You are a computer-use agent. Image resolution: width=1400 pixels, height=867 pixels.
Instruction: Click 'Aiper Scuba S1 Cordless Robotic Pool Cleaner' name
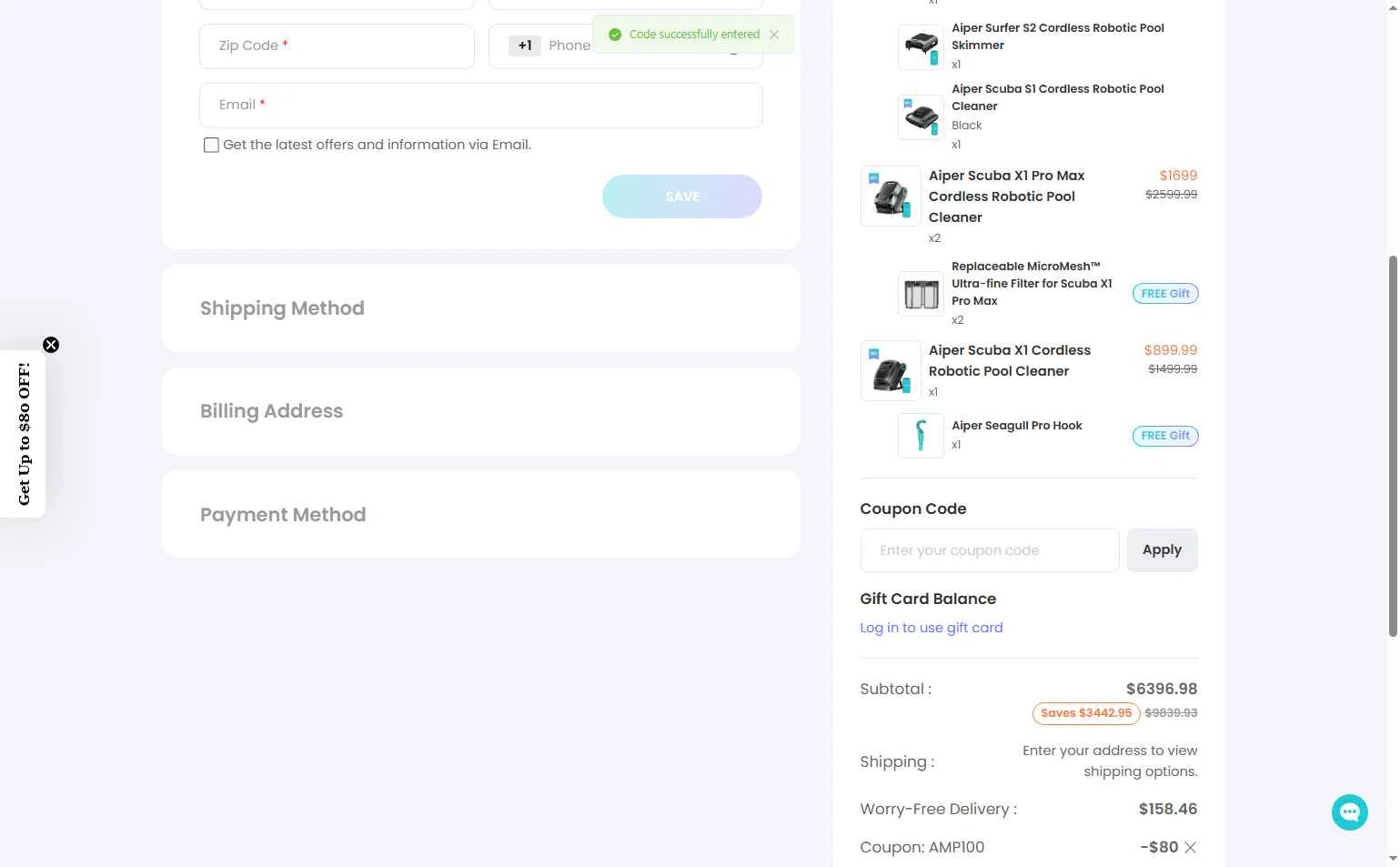[1058, 97]
